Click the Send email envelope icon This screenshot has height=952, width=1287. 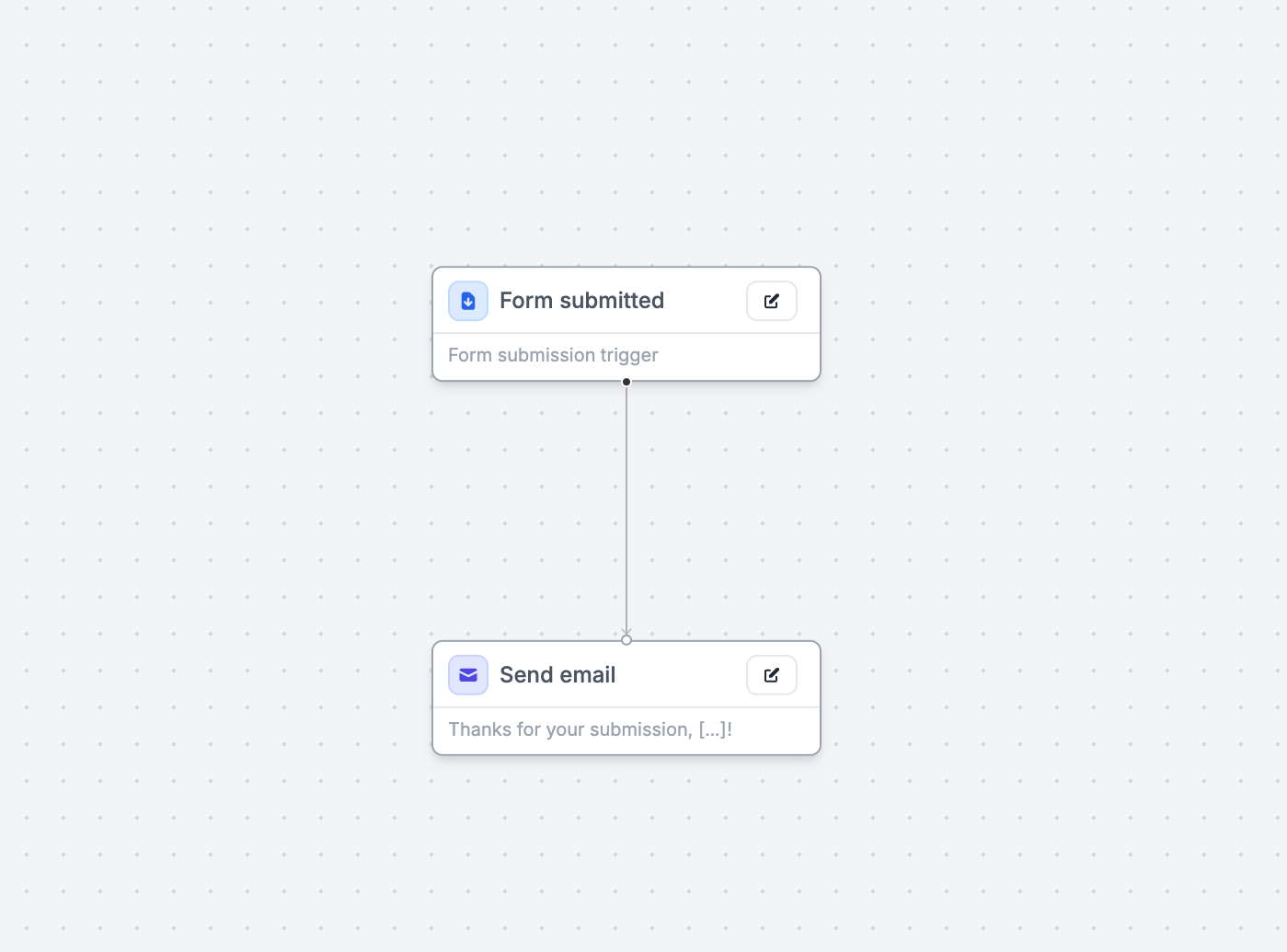coord(468,675)
